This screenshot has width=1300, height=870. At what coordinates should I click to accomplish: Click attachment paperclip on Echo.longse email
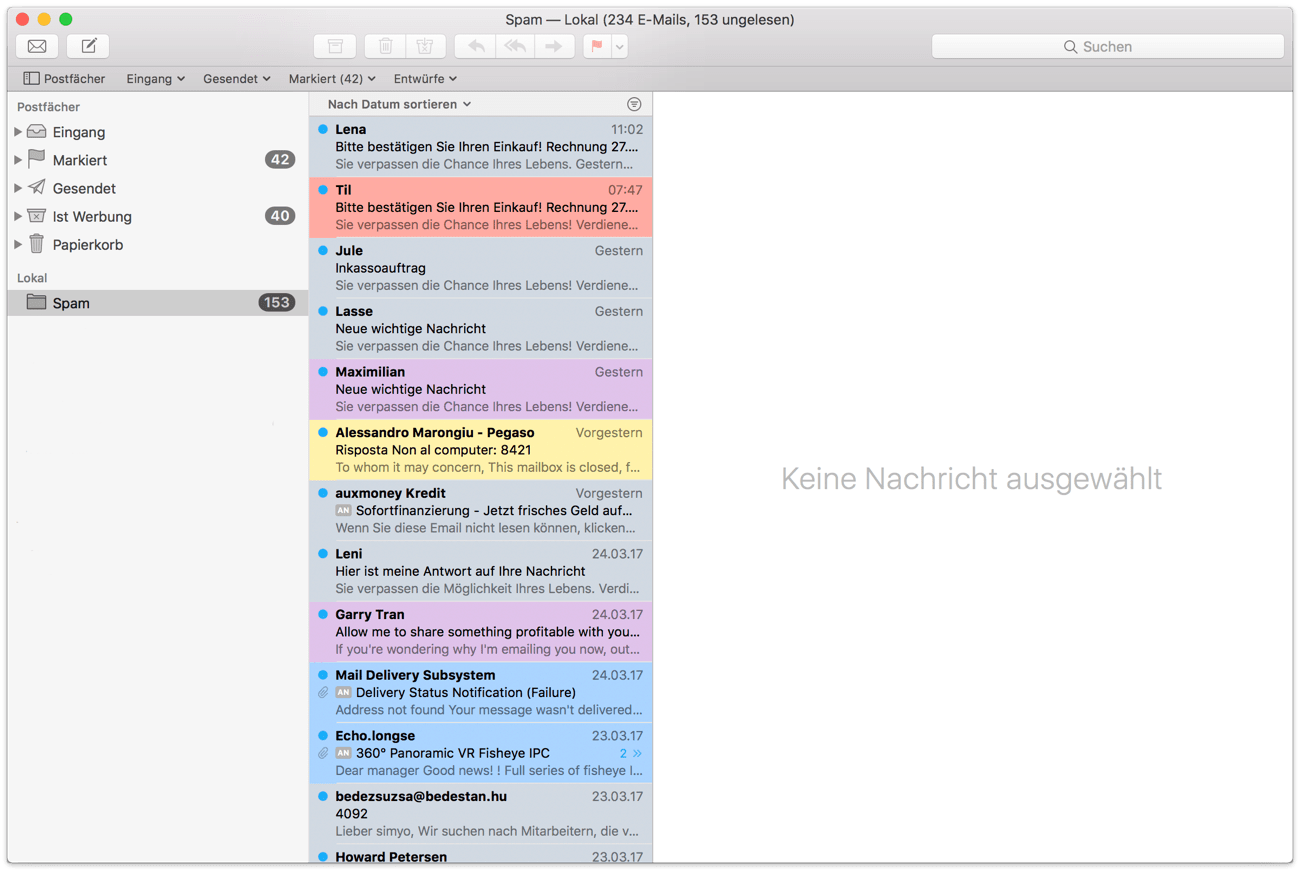click(x=323, y=753)
